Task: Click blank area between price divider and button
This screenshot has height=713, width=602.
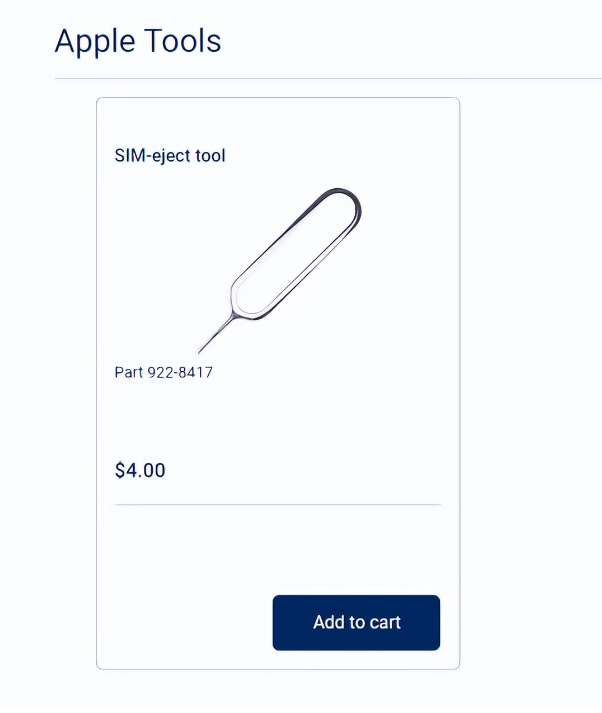Action: click(278, 550)
